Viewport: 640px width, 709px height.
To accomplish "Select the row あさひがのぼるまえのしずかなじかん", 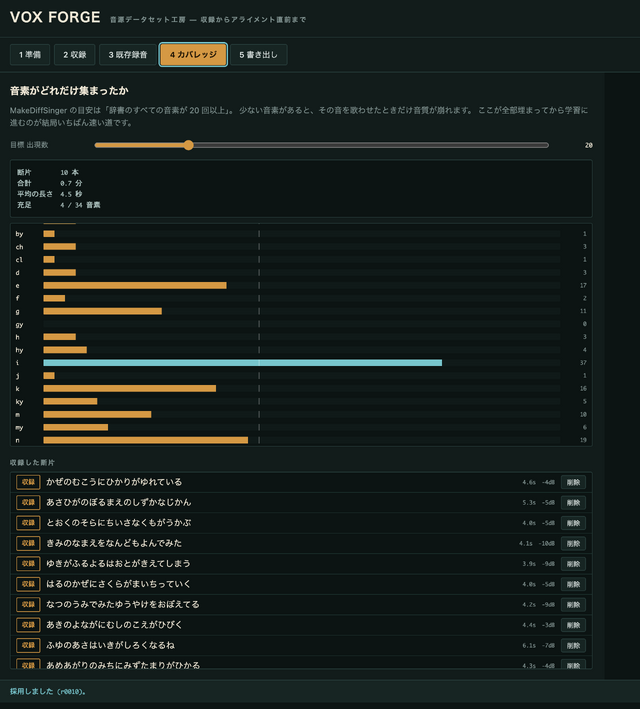I will [x=301, y=502].
